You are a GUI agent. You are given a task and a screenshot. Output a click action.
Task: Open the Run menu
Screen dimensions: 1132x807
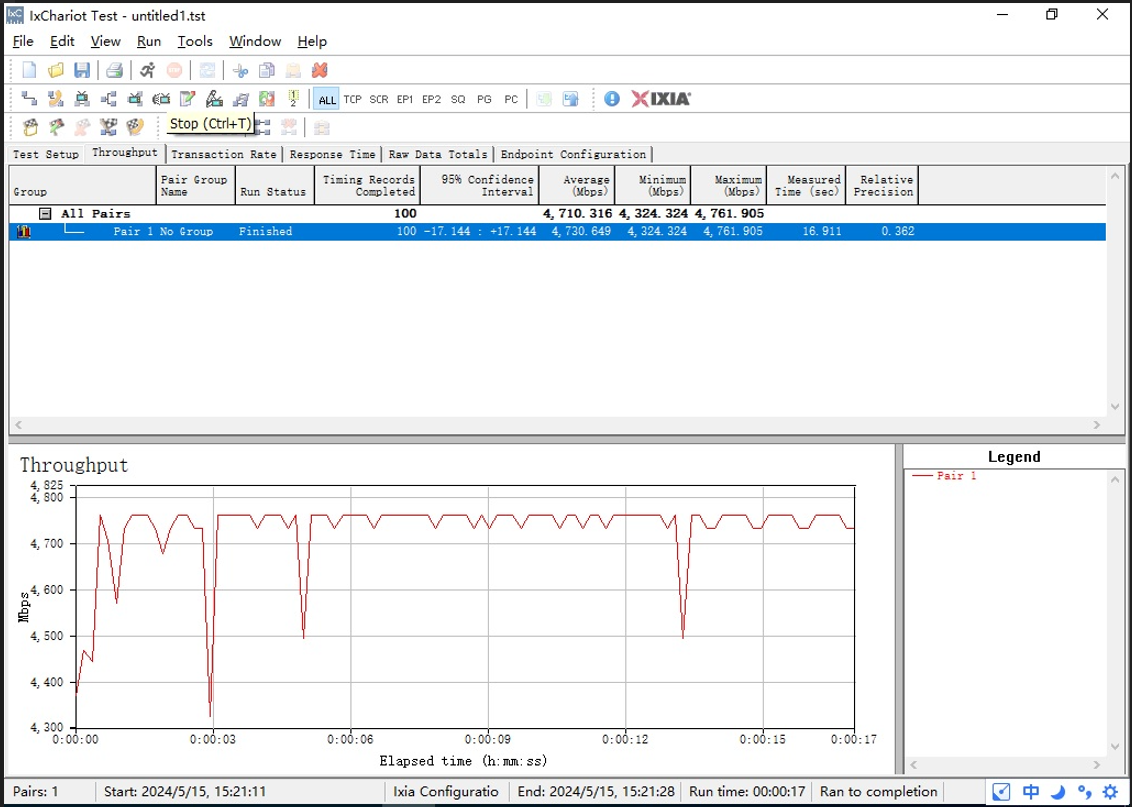[x=149, y=41]
